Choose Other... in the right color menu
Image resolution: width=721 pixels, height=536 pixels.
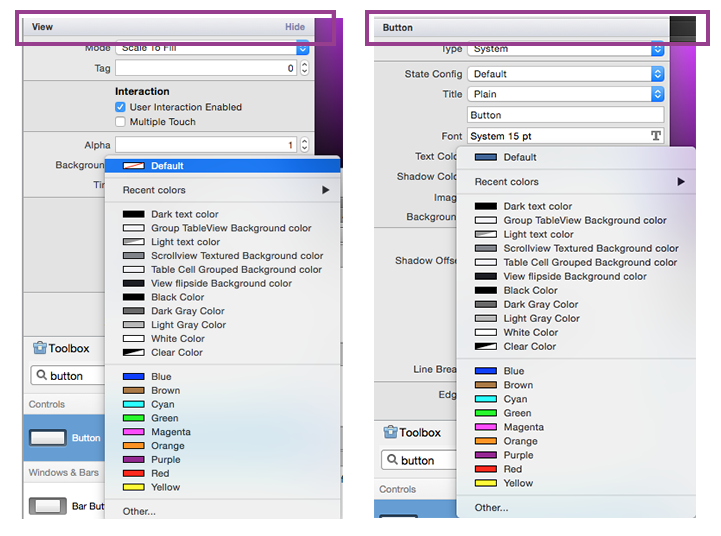point(491,507)
